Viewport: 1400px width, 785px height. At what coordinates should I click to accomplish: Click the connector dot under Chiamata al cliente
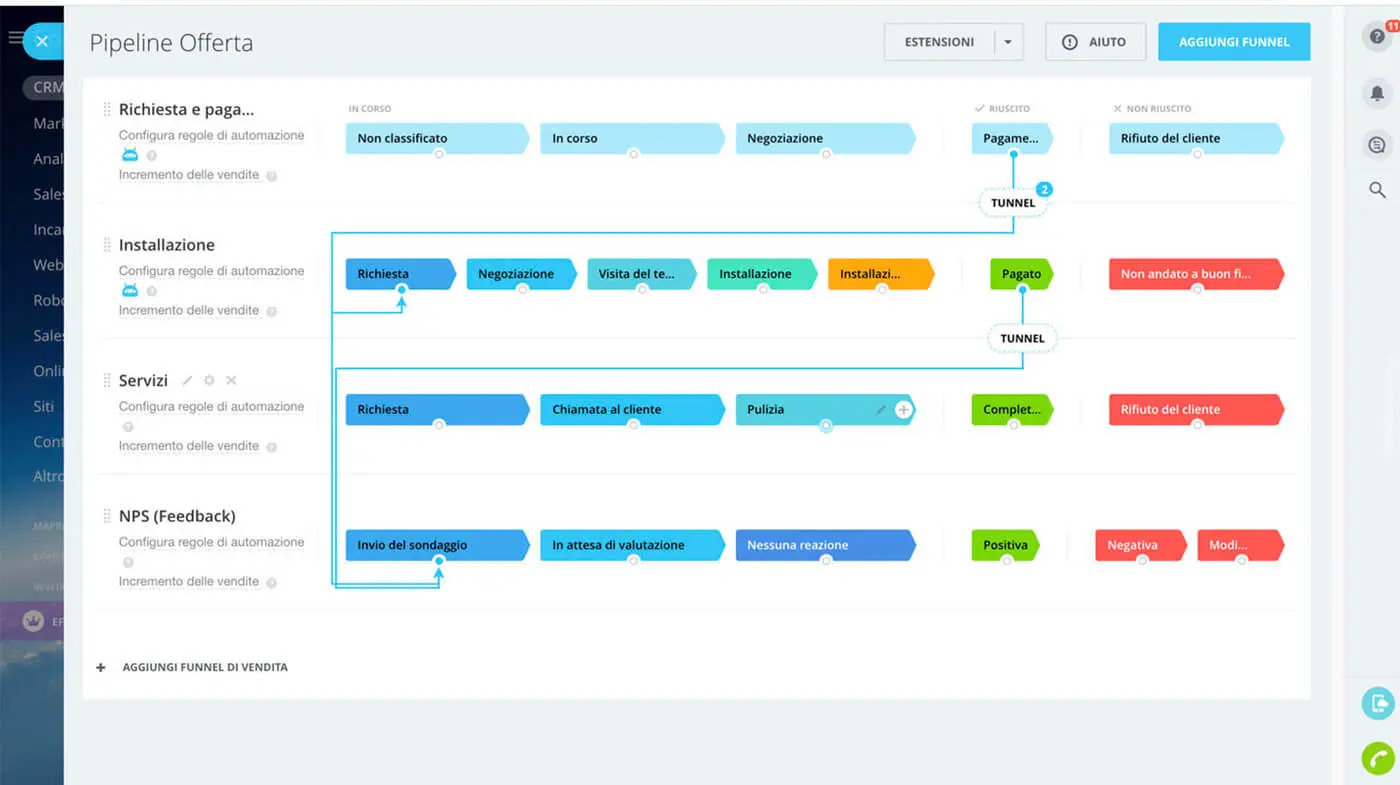[x=633, y=425]
